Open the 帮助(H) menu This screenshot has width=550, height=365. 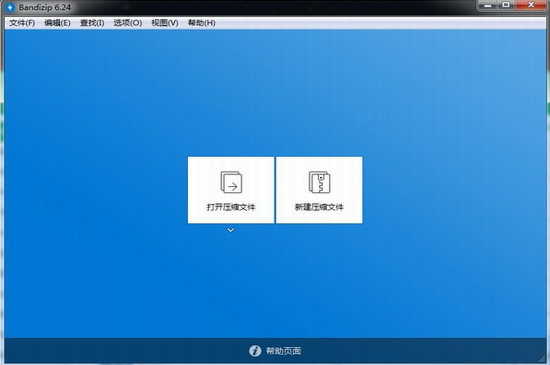[202, 23]
